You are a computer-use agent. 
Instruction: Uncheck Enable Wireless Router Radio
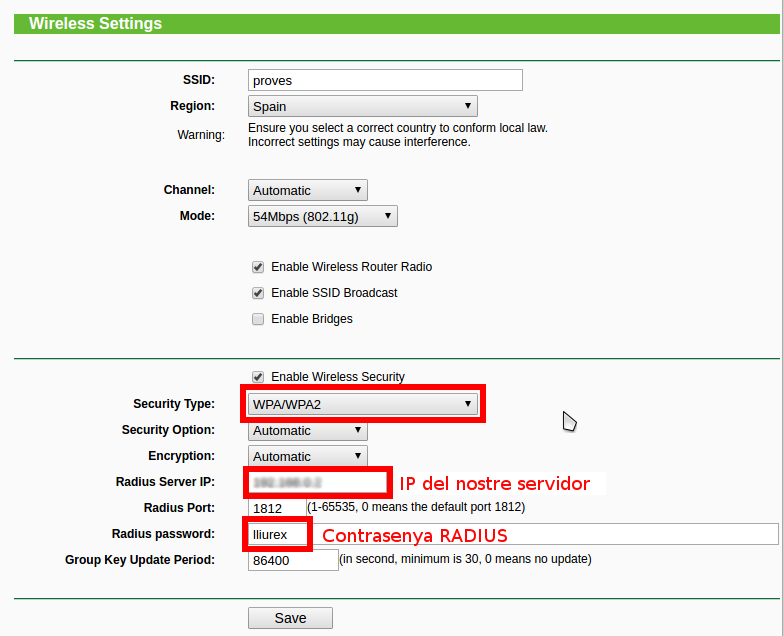tap(258, 267)
